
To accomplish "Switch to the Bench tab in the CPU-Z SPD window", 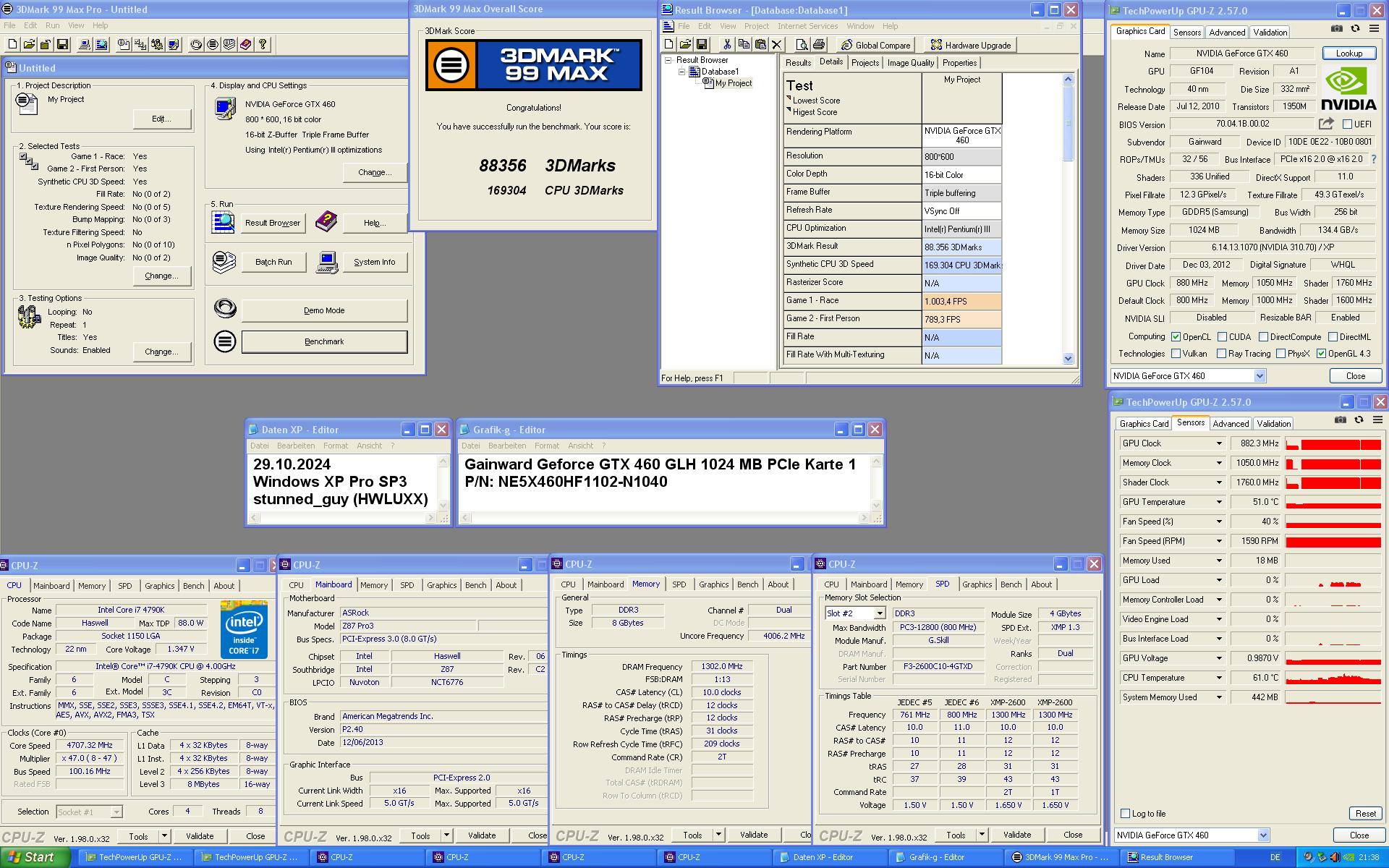I will 1011,584.
